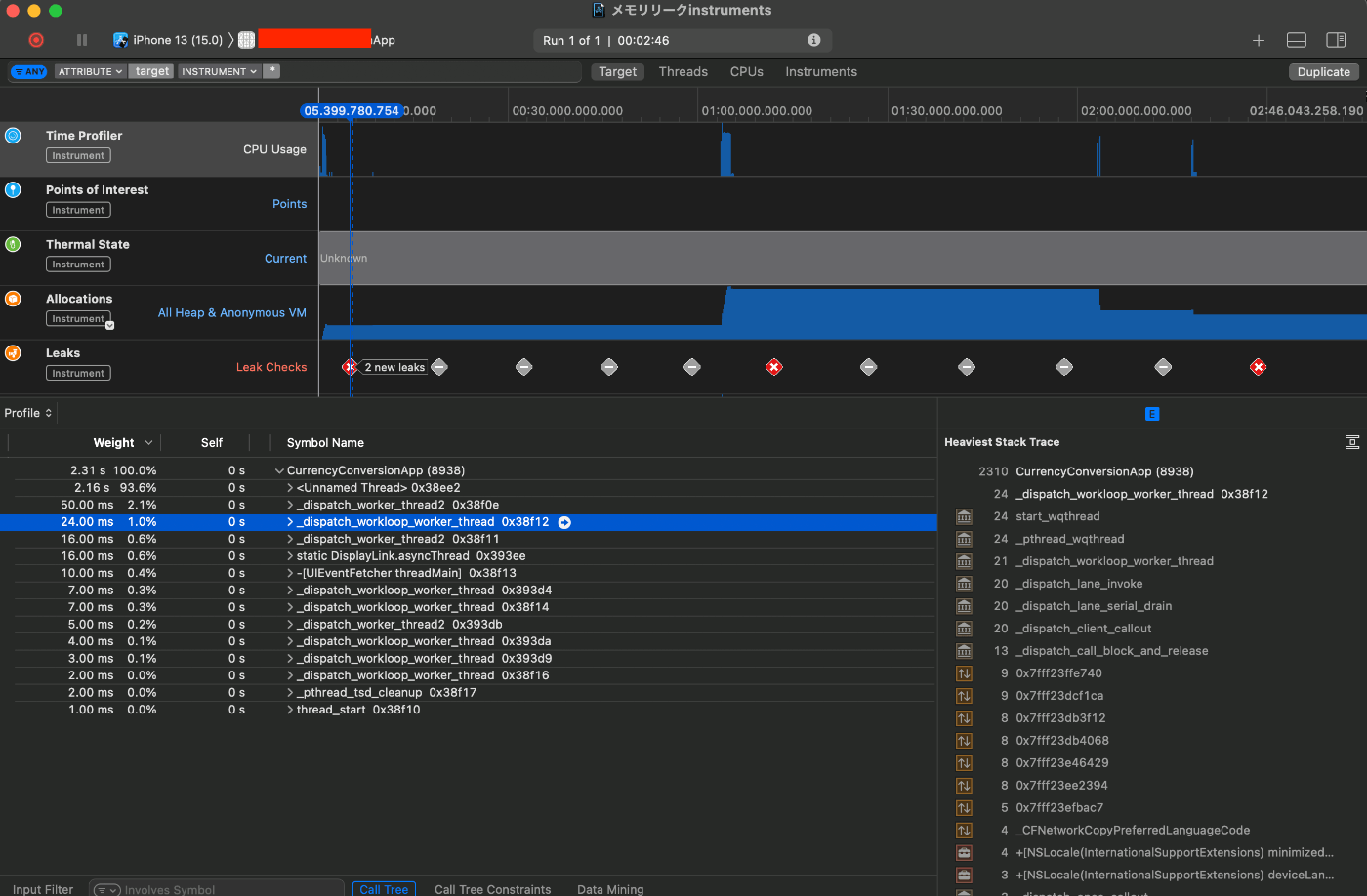Image resolution: width=1367 pixels, height=896 pixels.
Task: Expand _dispatch_workloop_worker_thread 0x38f12 row
Action: point(290,522)
